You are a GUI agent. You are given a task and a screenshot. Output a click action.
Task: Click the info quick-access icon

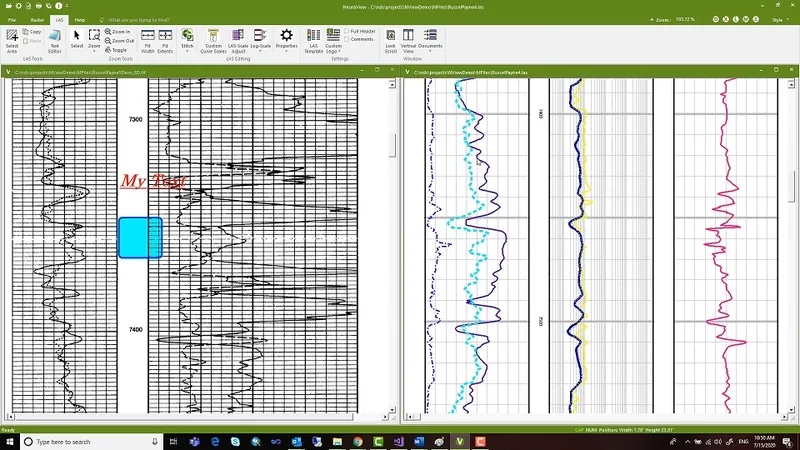(58, 6)
